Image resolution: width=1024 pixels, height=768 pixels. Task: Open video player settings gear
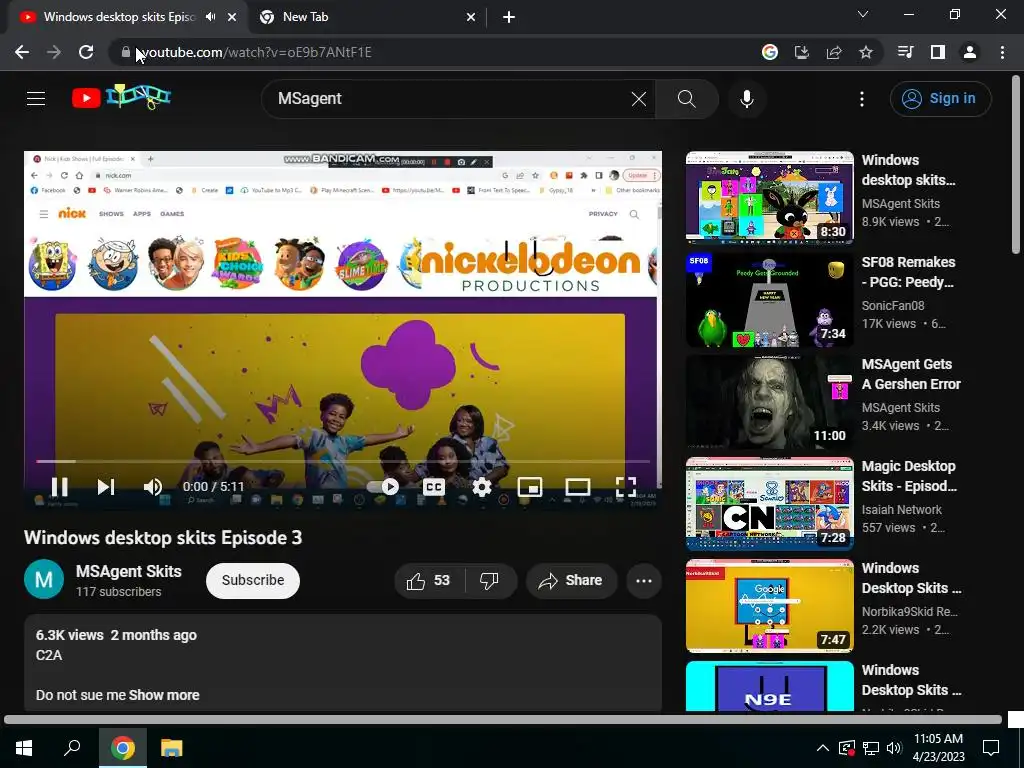[x=482, y=487]
